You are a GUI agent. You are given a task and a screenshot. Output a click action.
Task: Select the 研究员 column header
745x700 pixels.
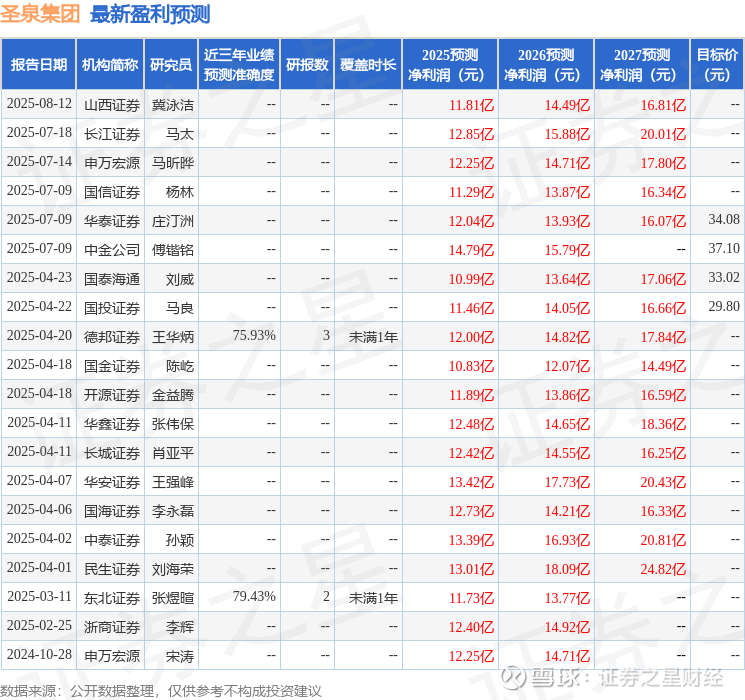(171, 65)
